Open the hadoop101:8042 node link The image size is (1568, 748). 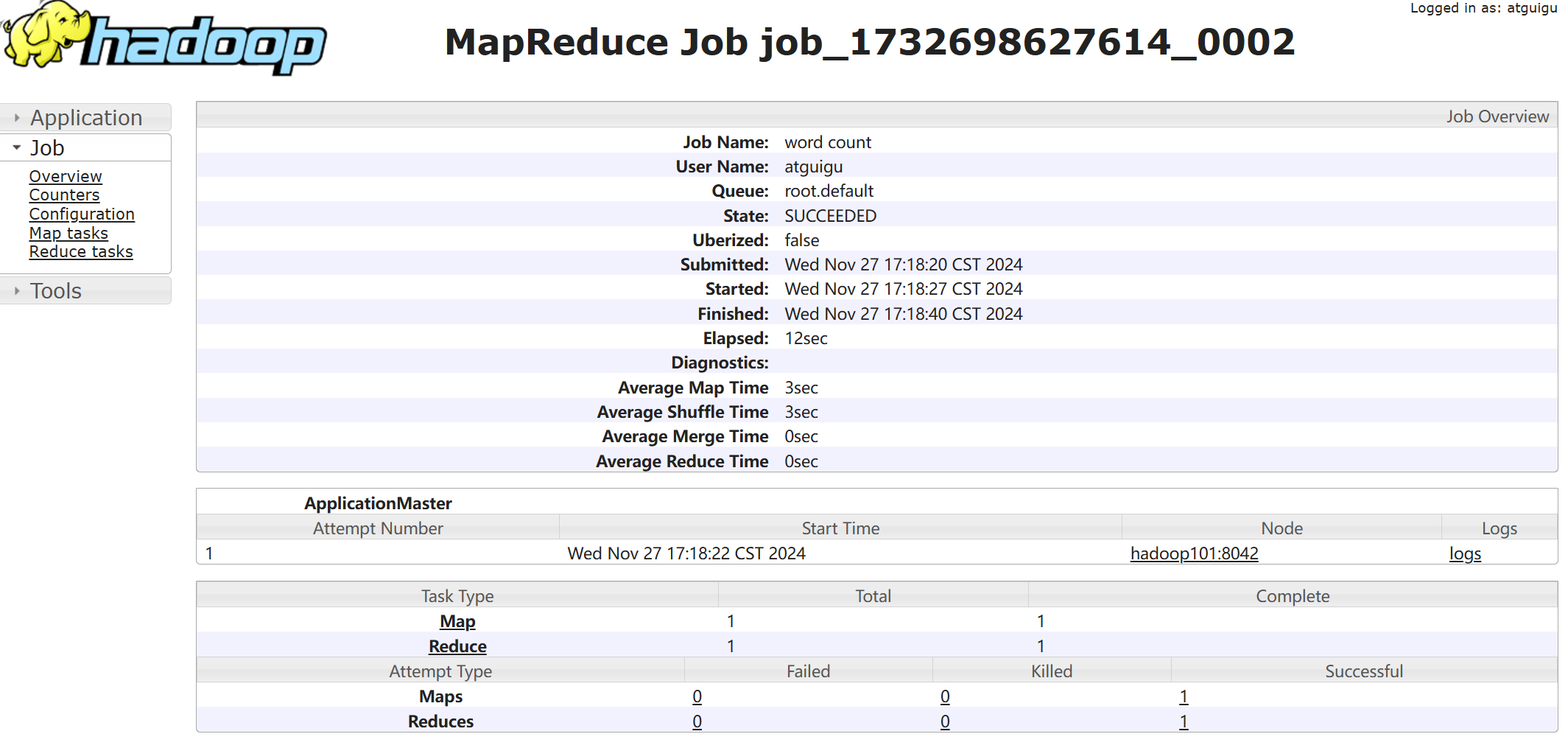point(1194,553)
